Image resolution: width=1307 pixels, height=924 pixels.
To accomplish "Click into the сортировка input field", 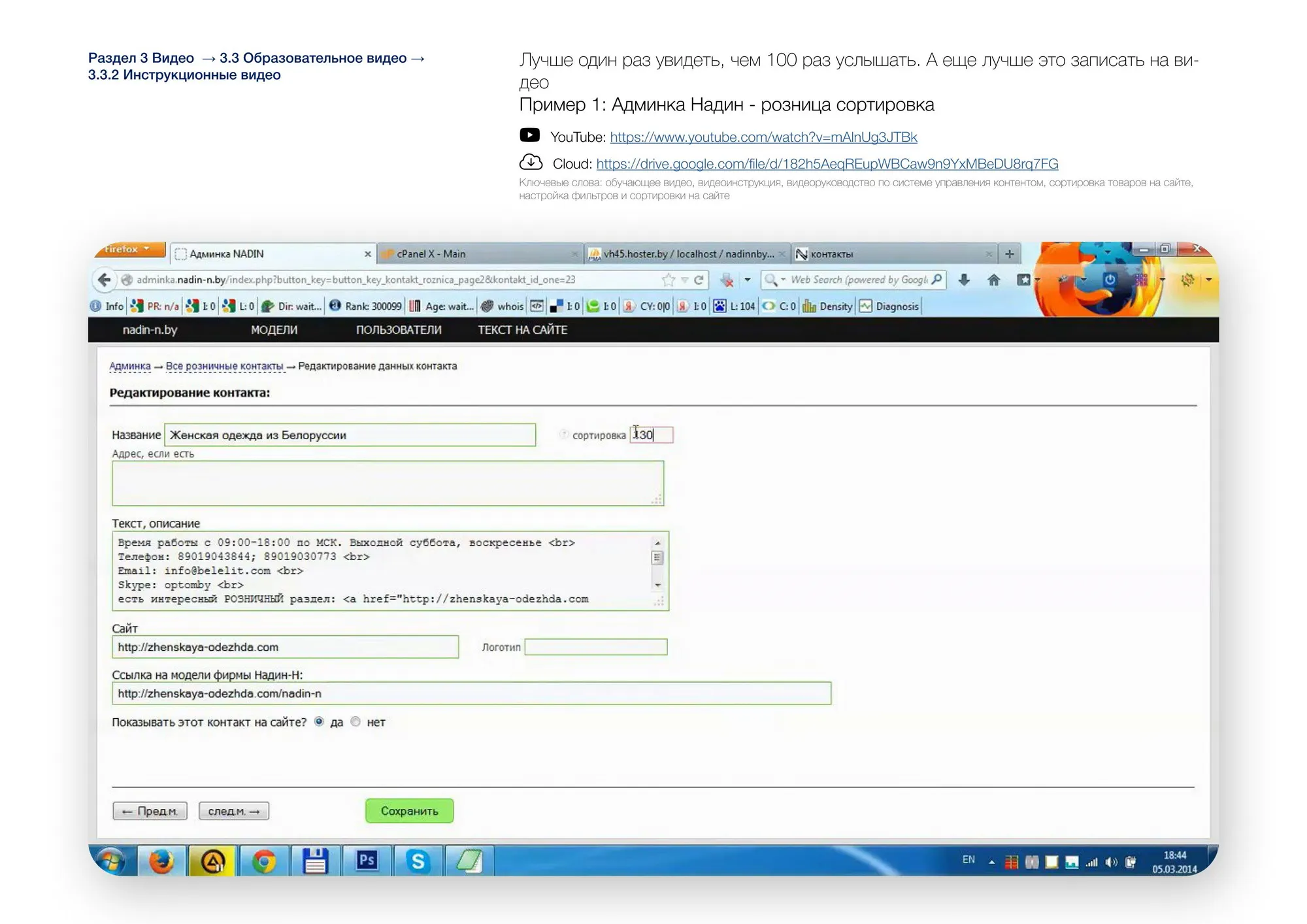I will point(652,435).
